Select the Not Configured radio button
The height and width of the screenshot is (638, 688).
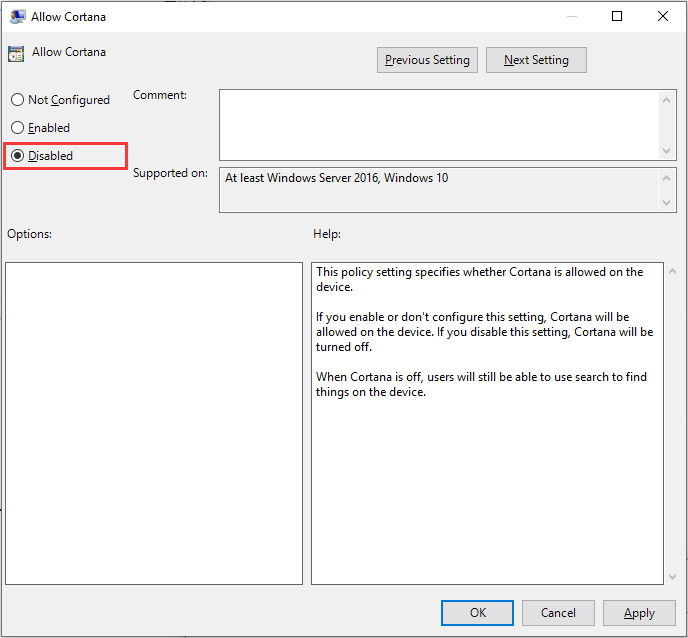(x=18, y=100)
